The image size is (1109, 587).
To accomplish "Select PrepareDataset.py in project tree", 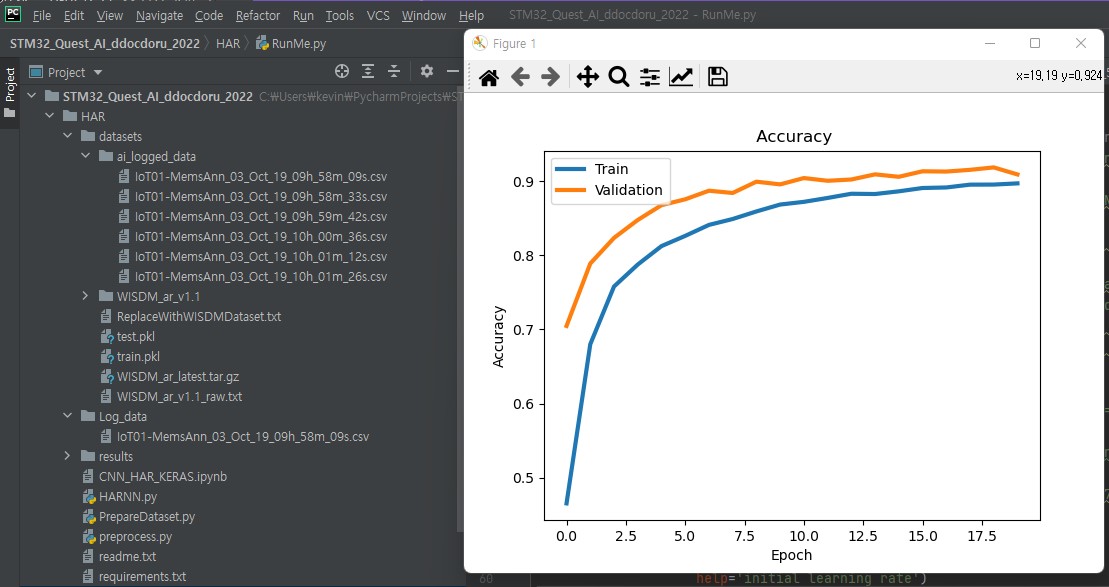I will (x=146, y=516).
